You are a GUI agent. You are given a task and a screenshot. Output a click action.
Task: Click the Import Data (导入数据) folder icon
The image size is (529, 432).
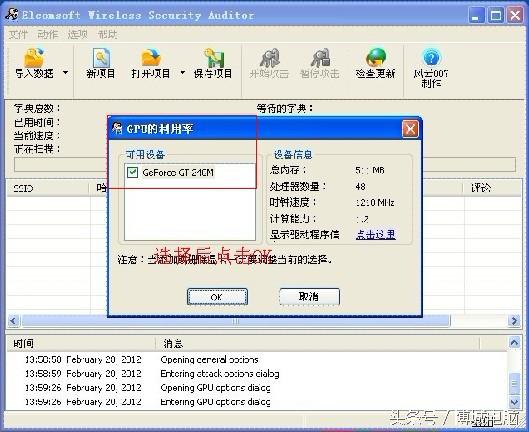click(34, 57)
